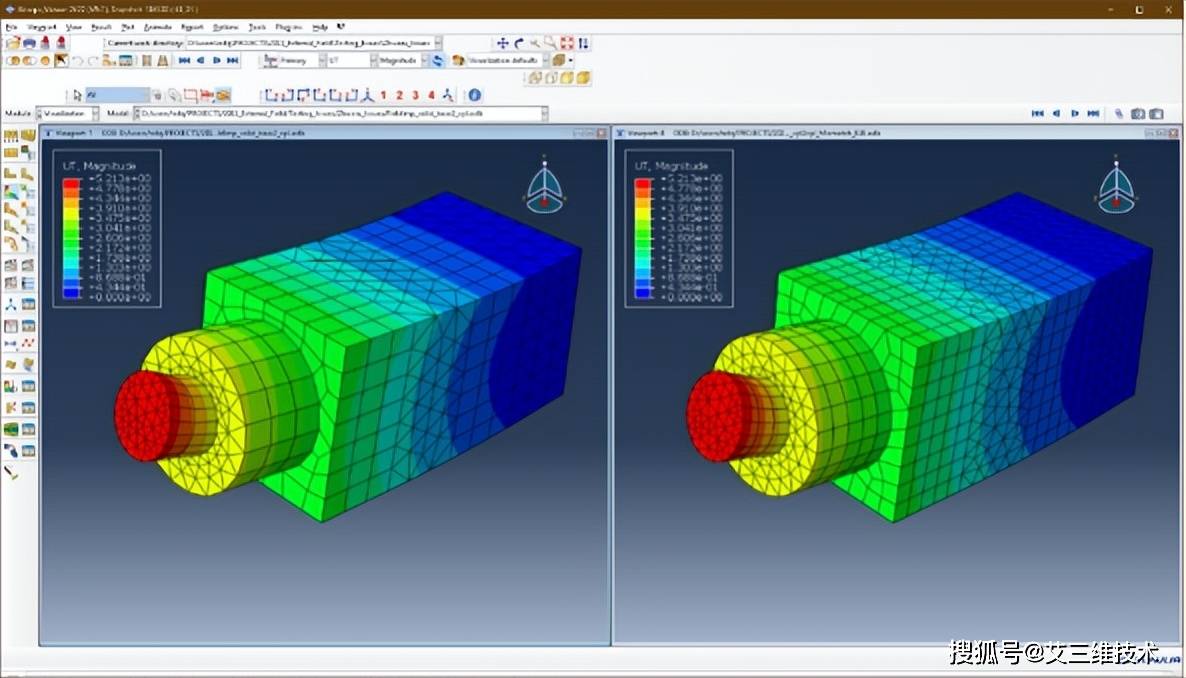Viewport: 1186px width, 678px height.
Task: Click the Cycle Views icon
Action: point(583,43)
